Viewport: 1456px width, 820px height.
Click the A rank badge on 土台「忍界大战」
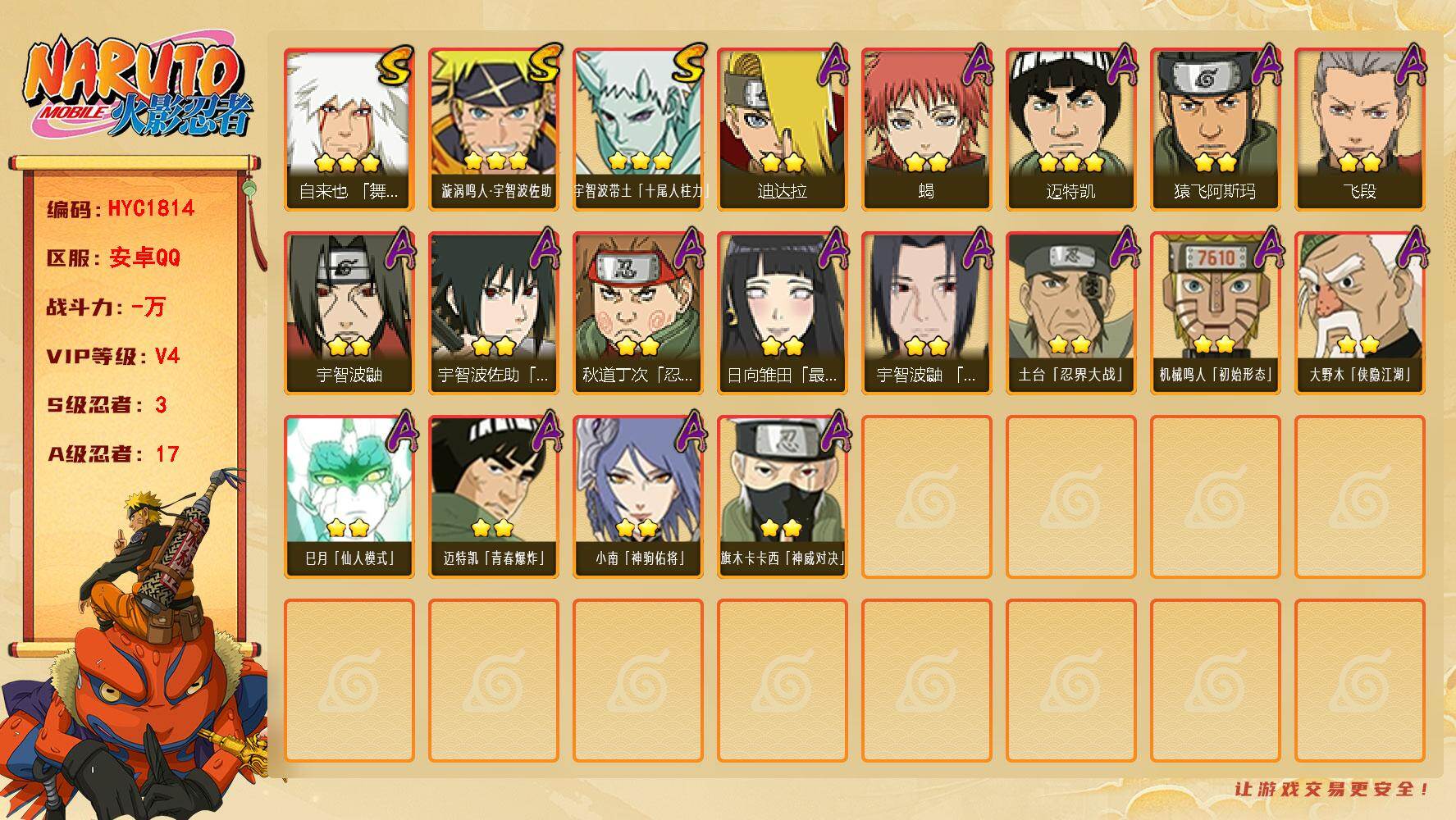coord(1123,248)
